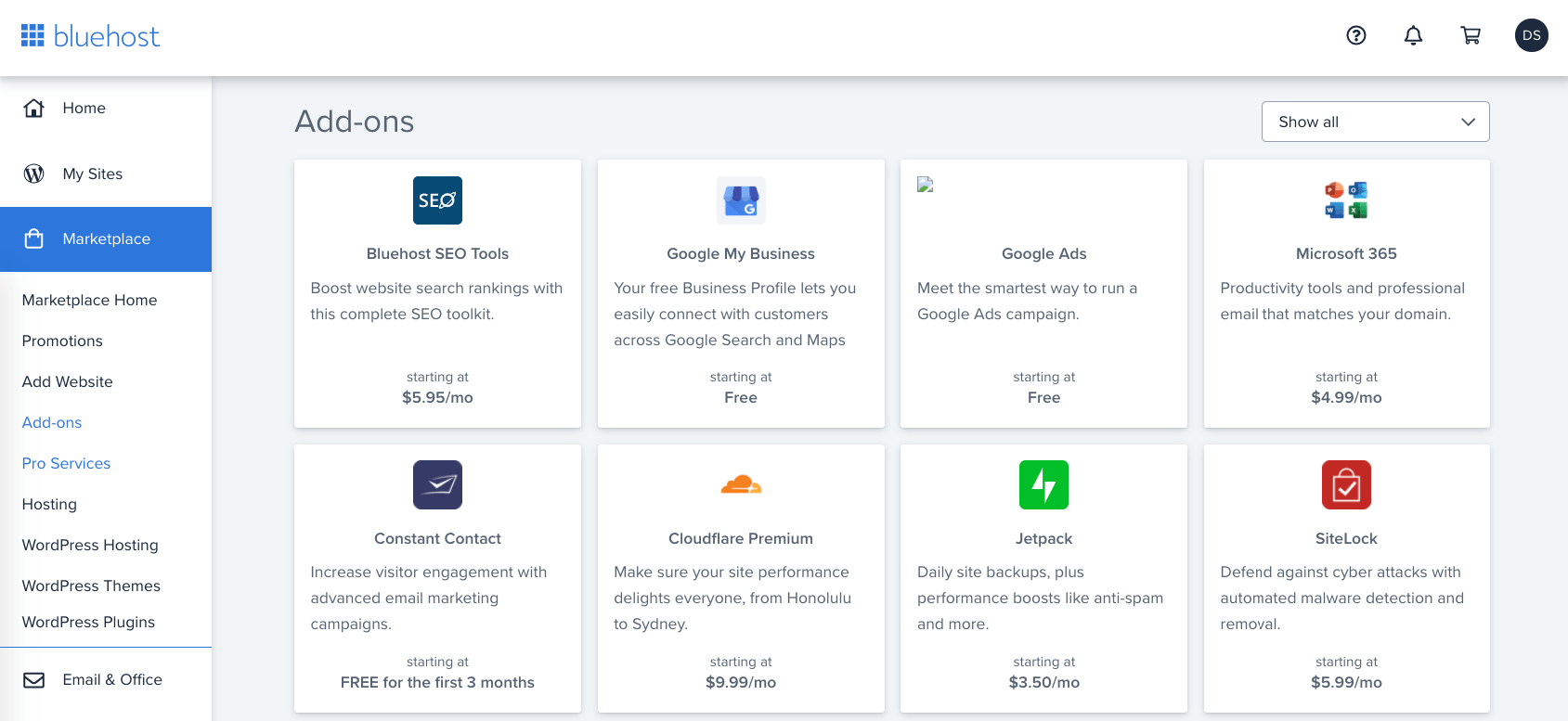Click the Bluehost grid logo icon
This screenshot has width=1568, height=721.
tap(32, 35)
